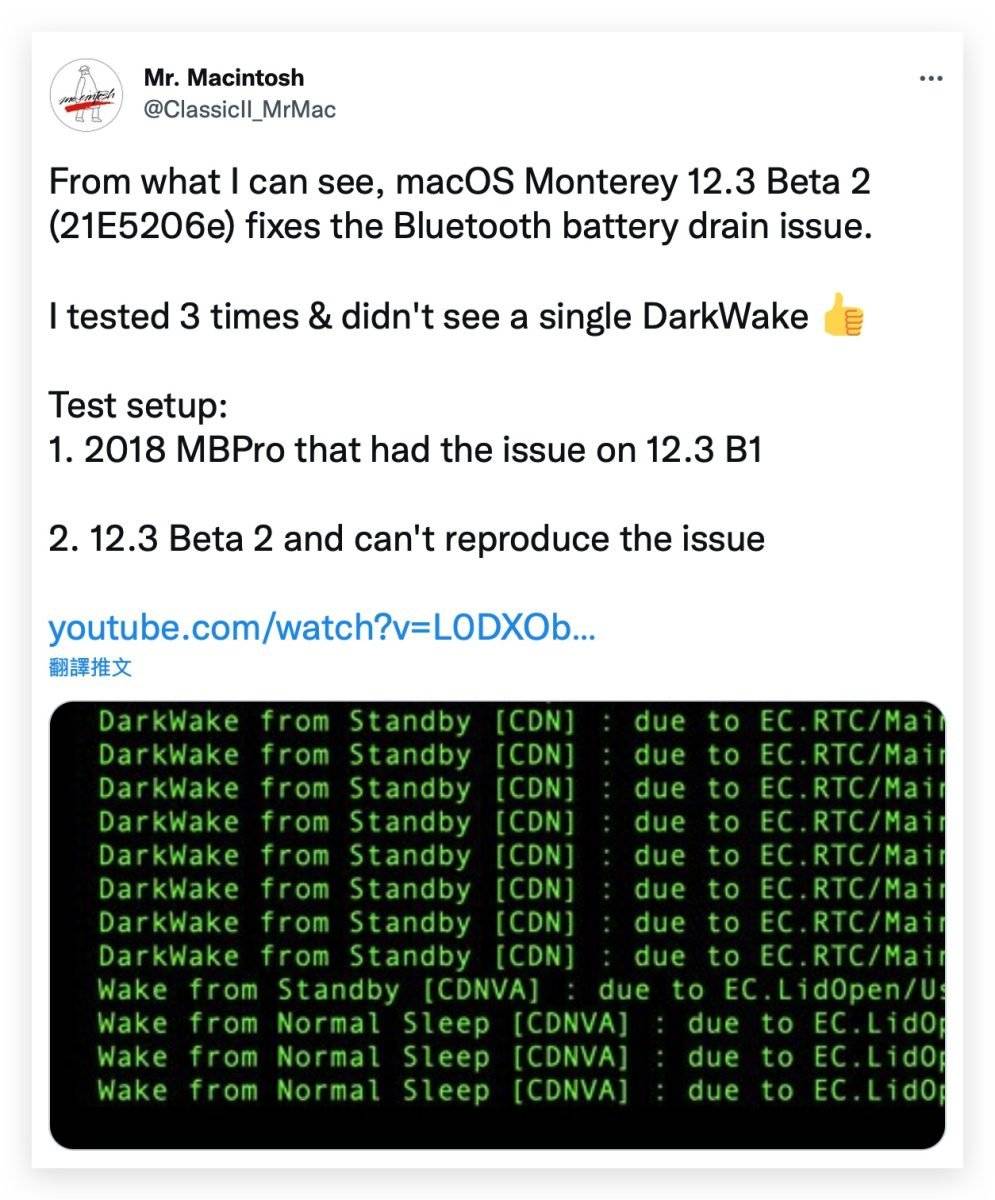This screenshot has height=1200, width=995.
Task: Click the @ClassicII_MrMac handle
Action: pyautogui.click(x=239, y=110)
